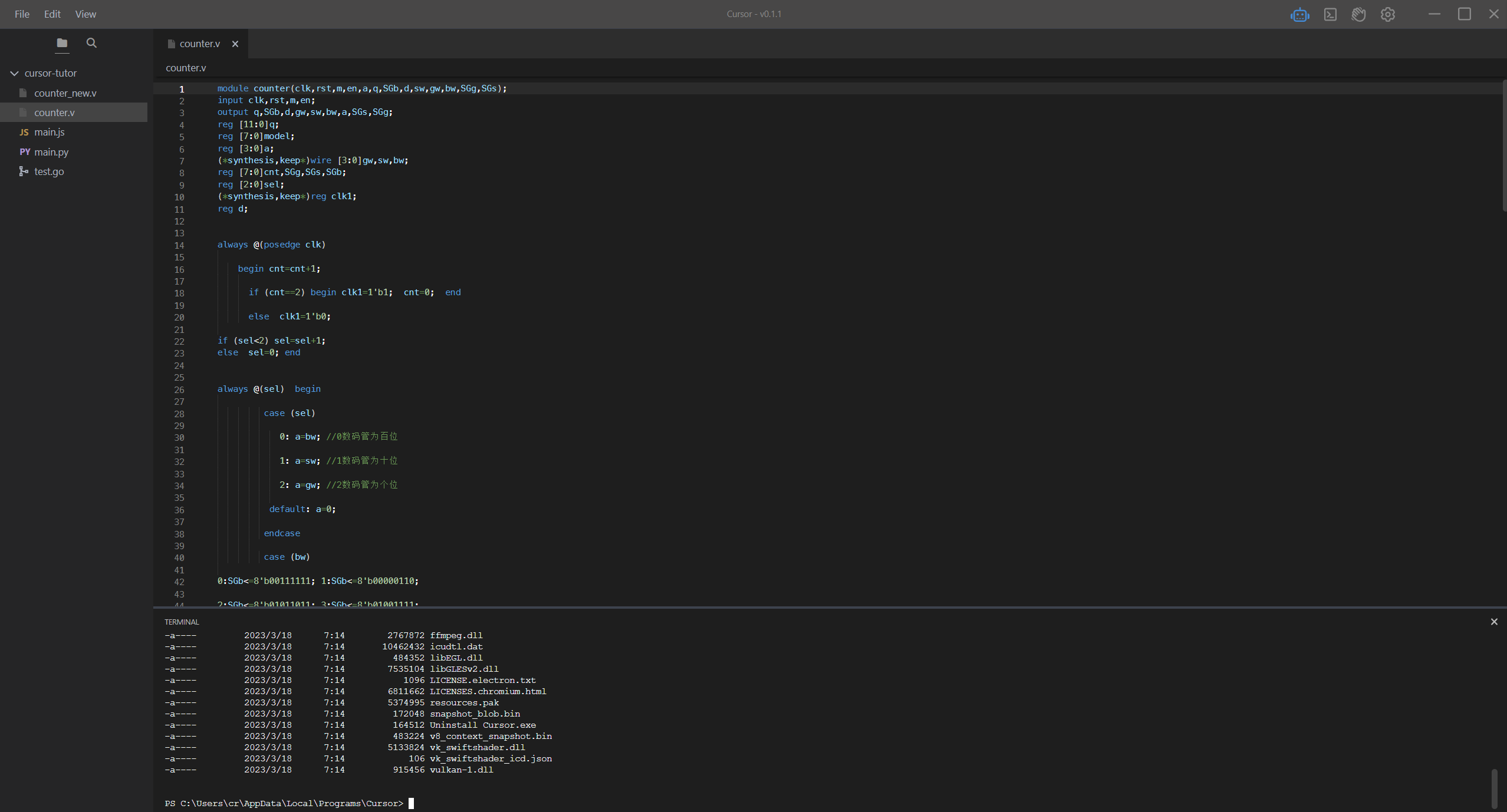The image size is (1507, 812).
Task: Click line number 14 in gutter
Action: 179,245
